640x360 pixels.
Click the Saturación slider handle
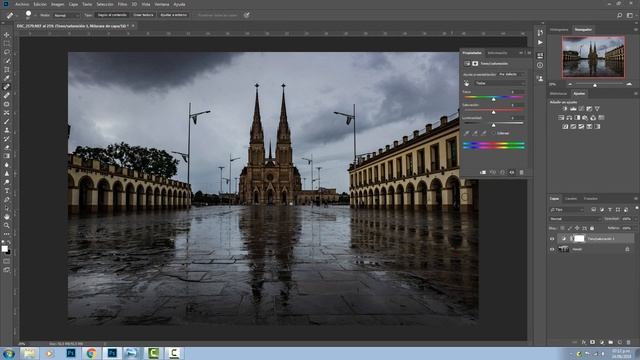click(x=493, y=112)
